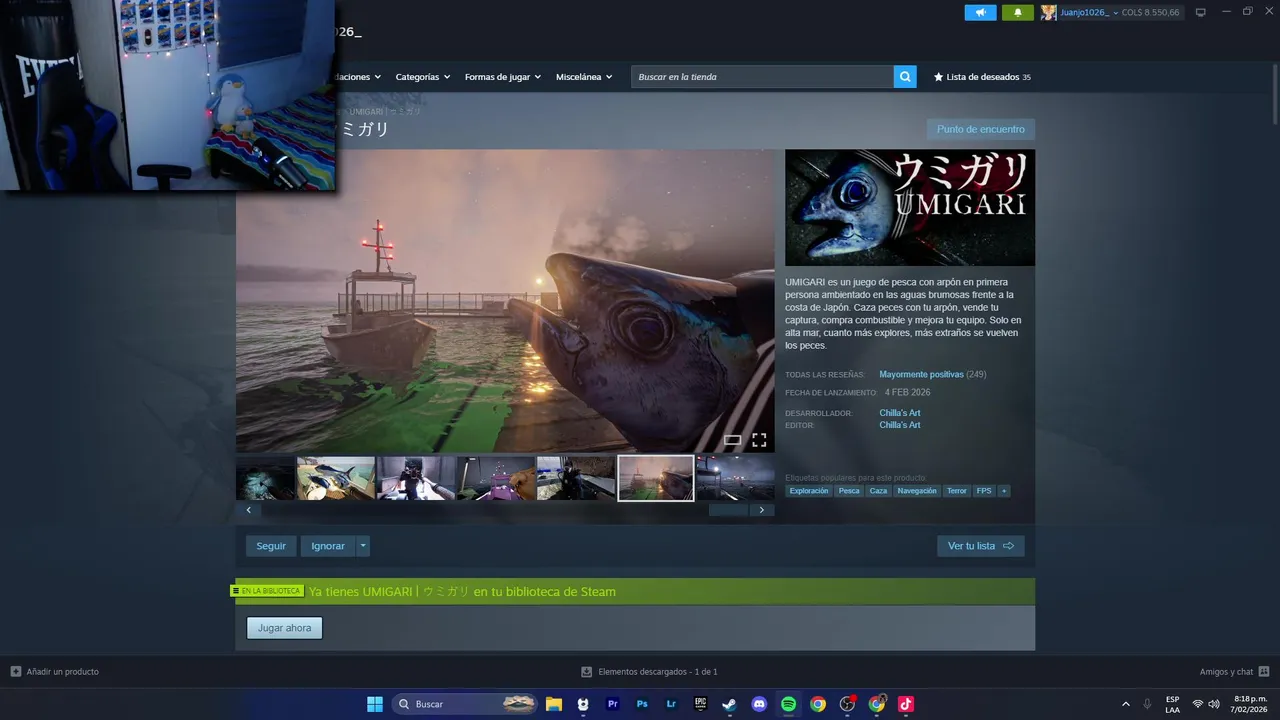Expand the Categorías store menu

click(422, 77)
